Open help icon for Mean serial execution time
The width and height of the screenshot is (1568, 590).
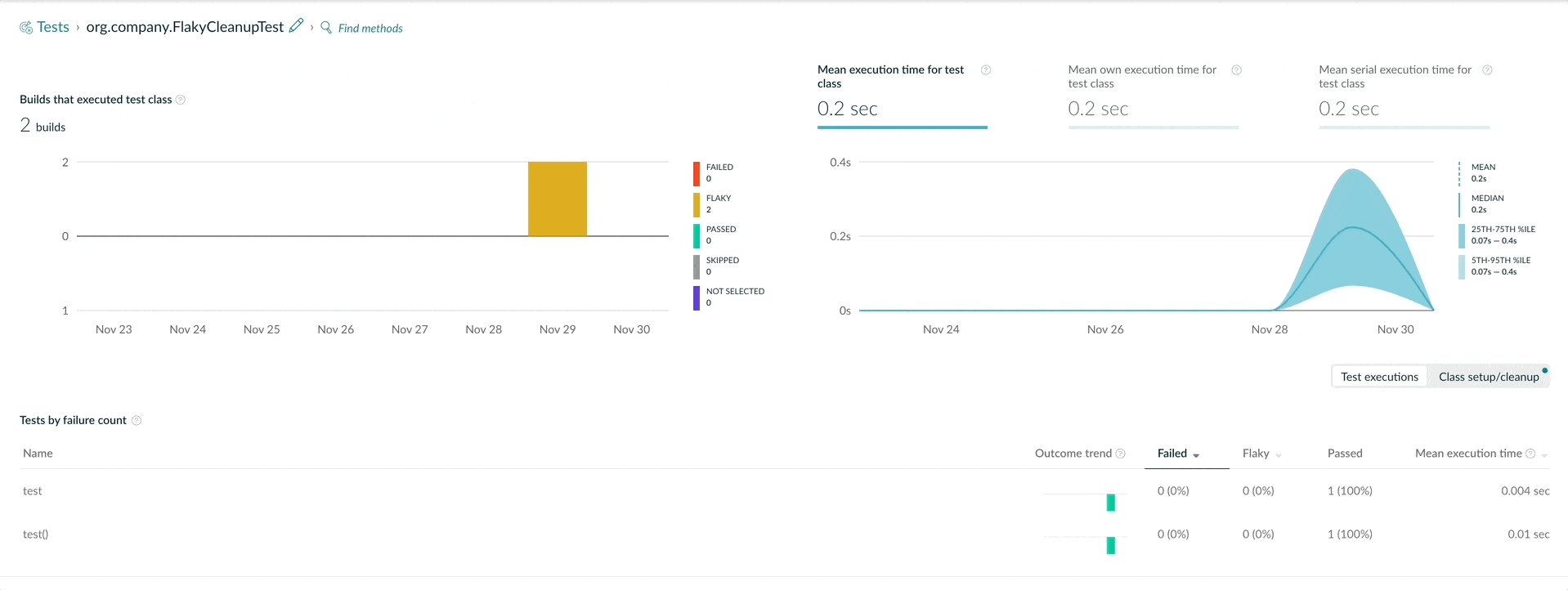point(1488,70)
